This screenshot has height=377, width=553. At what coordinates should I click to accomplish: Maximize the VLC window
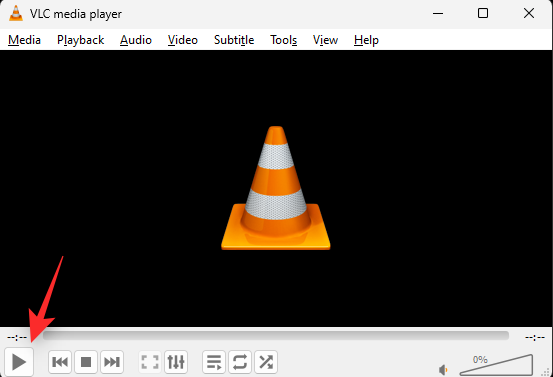click(483, 13)
